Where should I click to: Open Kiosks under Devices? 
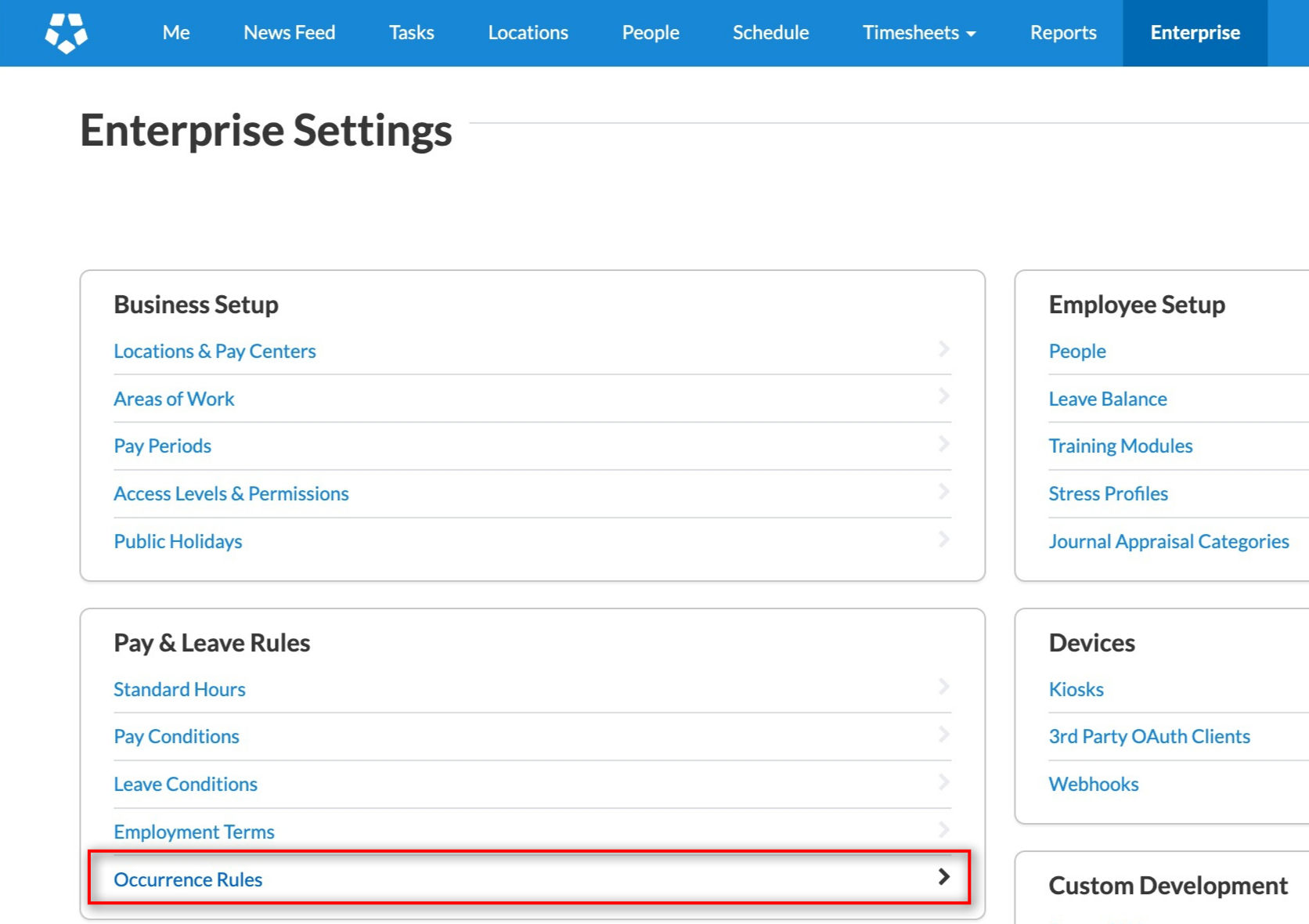click(x=1076, y=690)
